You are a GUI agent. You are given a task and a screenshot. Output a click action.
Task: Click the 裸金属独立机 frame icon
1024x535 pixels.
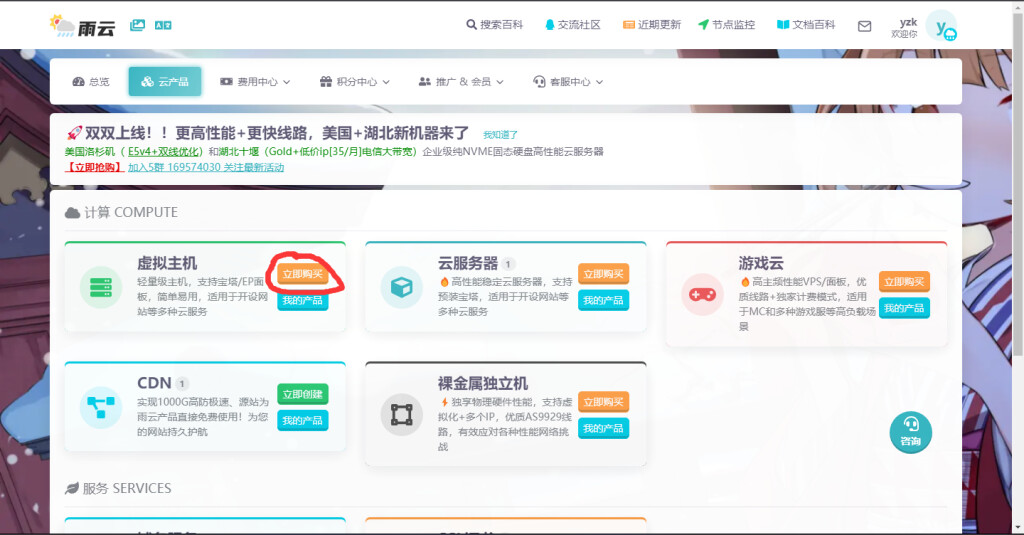tap(402, 415)
